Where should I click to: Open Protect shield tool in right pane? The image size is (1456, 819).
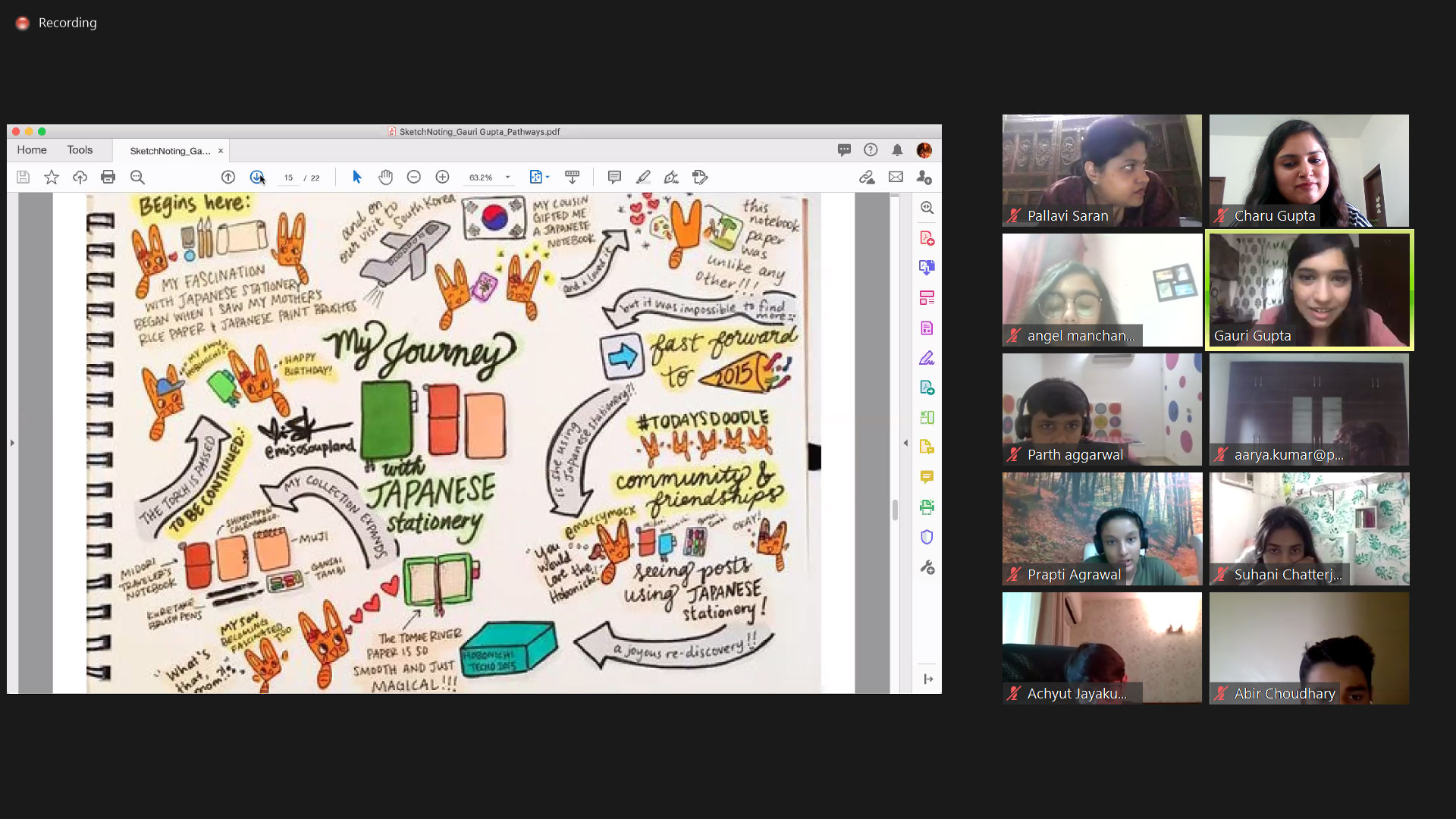927,538
